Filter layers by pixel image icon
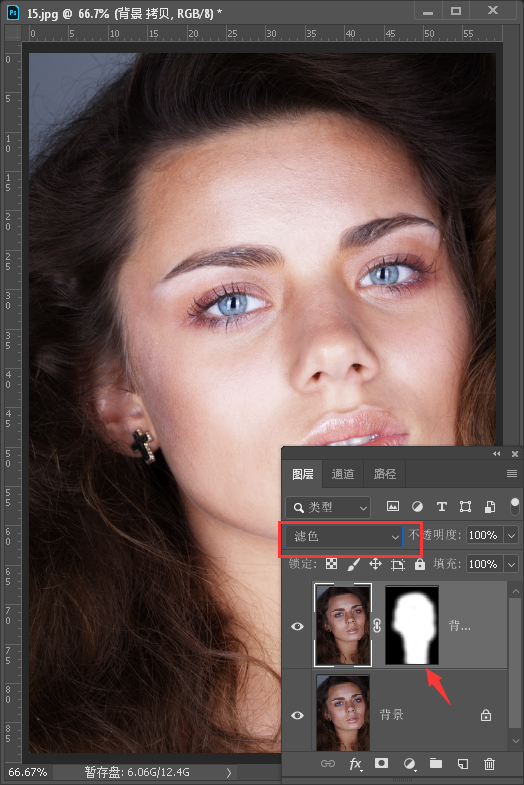The height and width of the screenshot is (785, 524). point(393,507)
